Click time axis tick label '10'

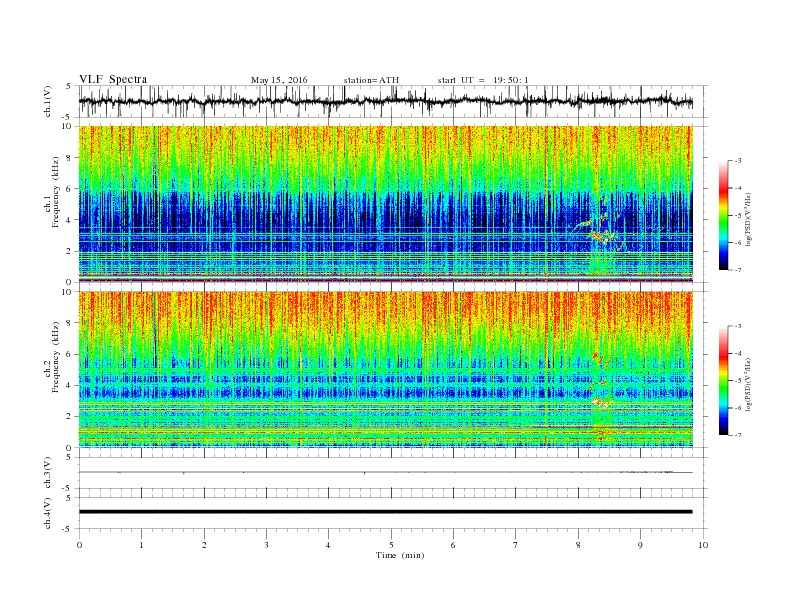coord(703,545)
